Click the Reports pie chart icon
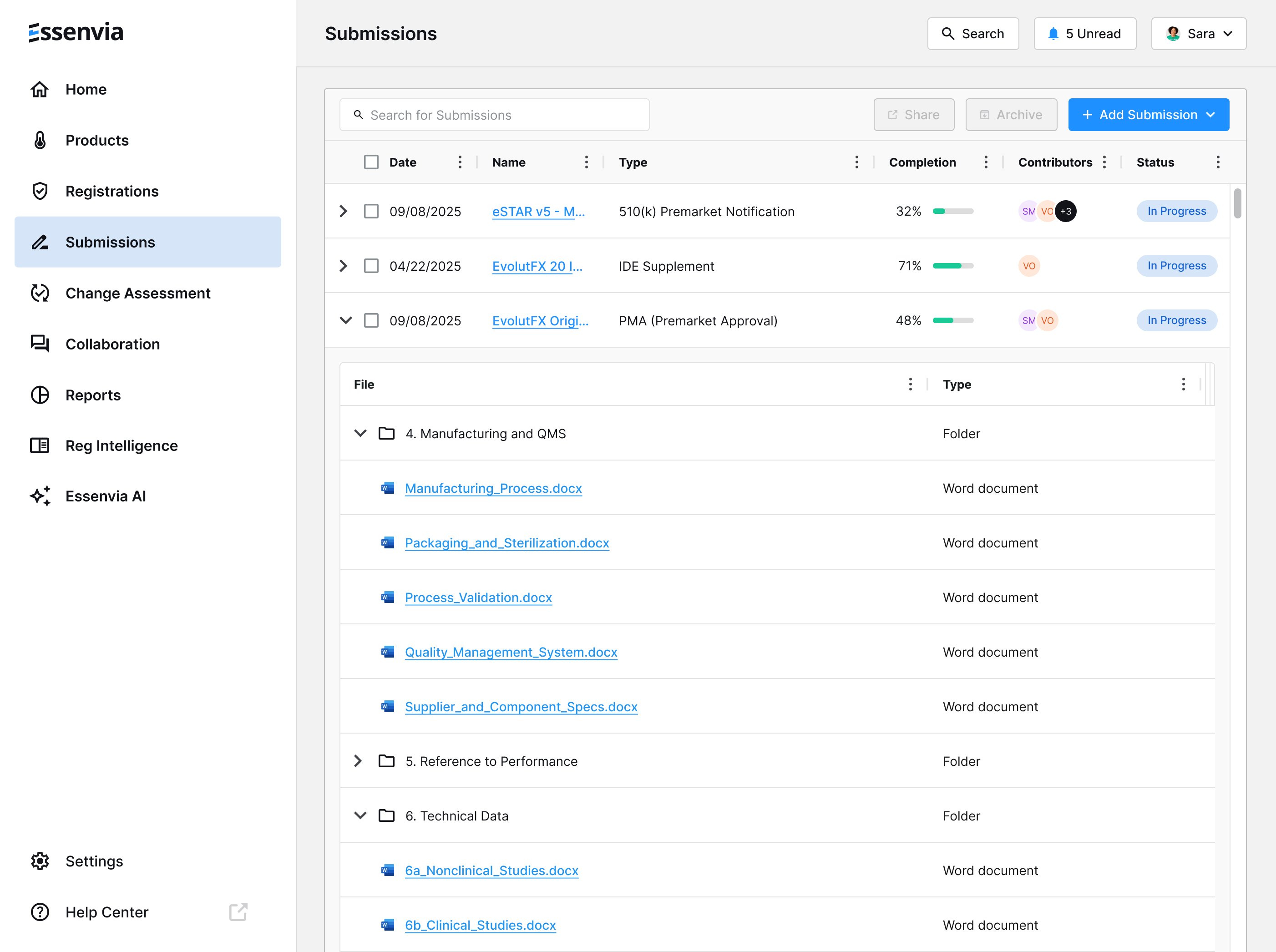Image resolution: width=1276 pixels, height=952 pixels. coord(40,395)
